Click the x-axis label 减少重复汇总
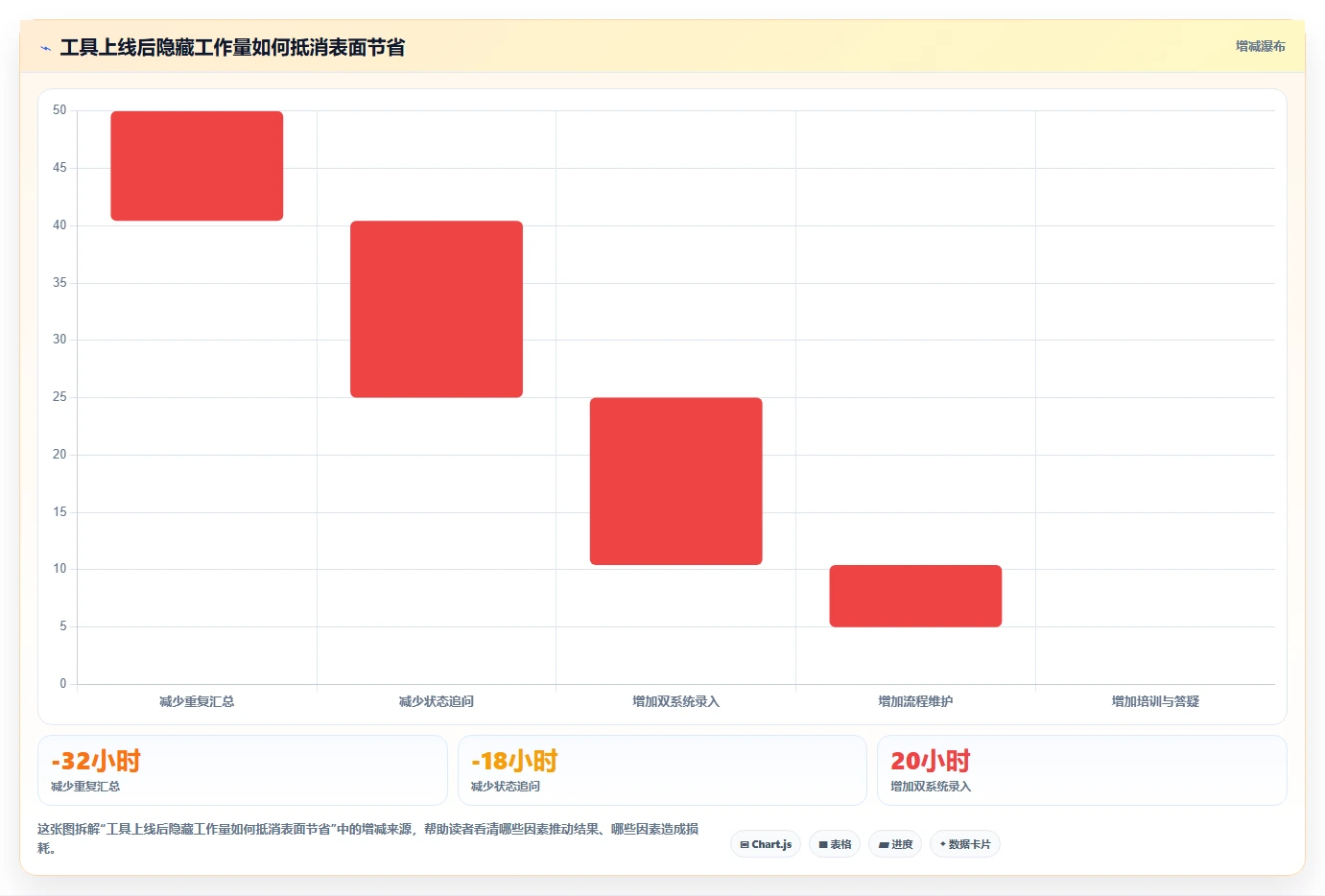 [x=197, y=701]
